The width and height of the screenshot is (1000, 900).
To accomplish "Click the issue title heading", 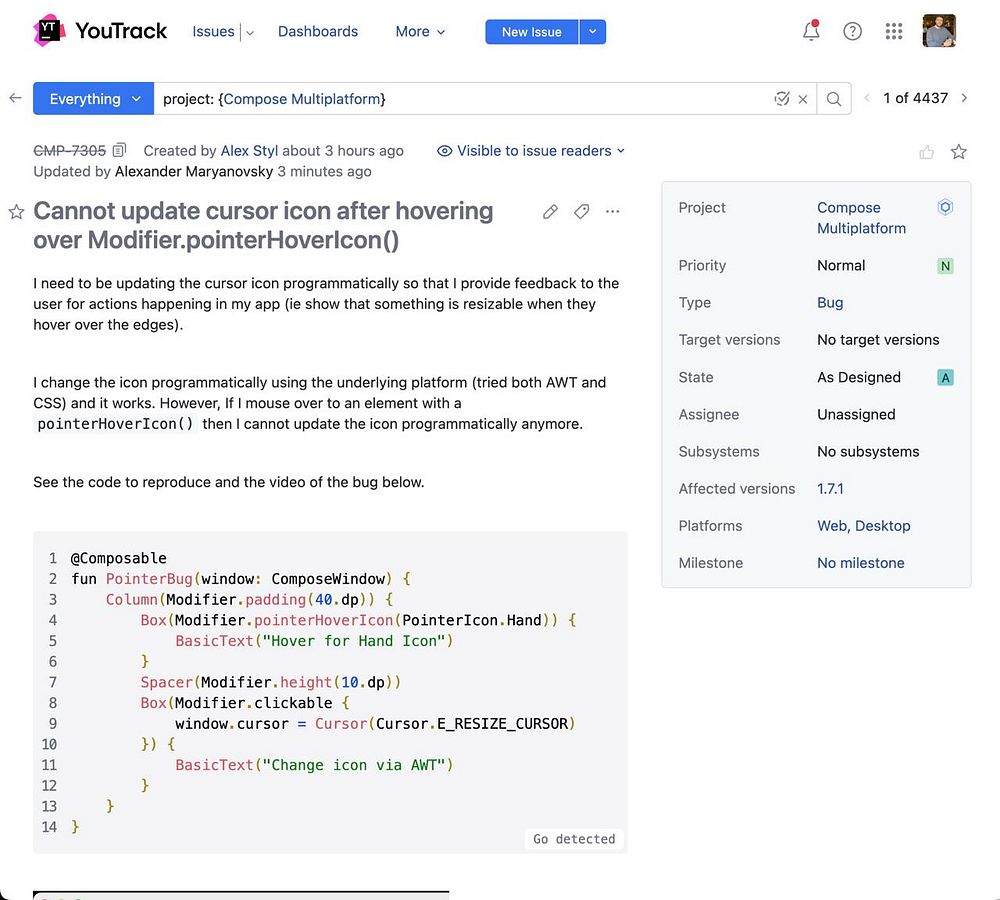I will (263, 225).
